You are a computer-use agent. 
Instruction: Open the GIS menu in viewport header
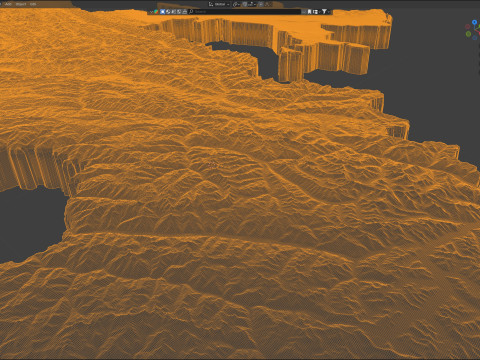click(33, 4)
